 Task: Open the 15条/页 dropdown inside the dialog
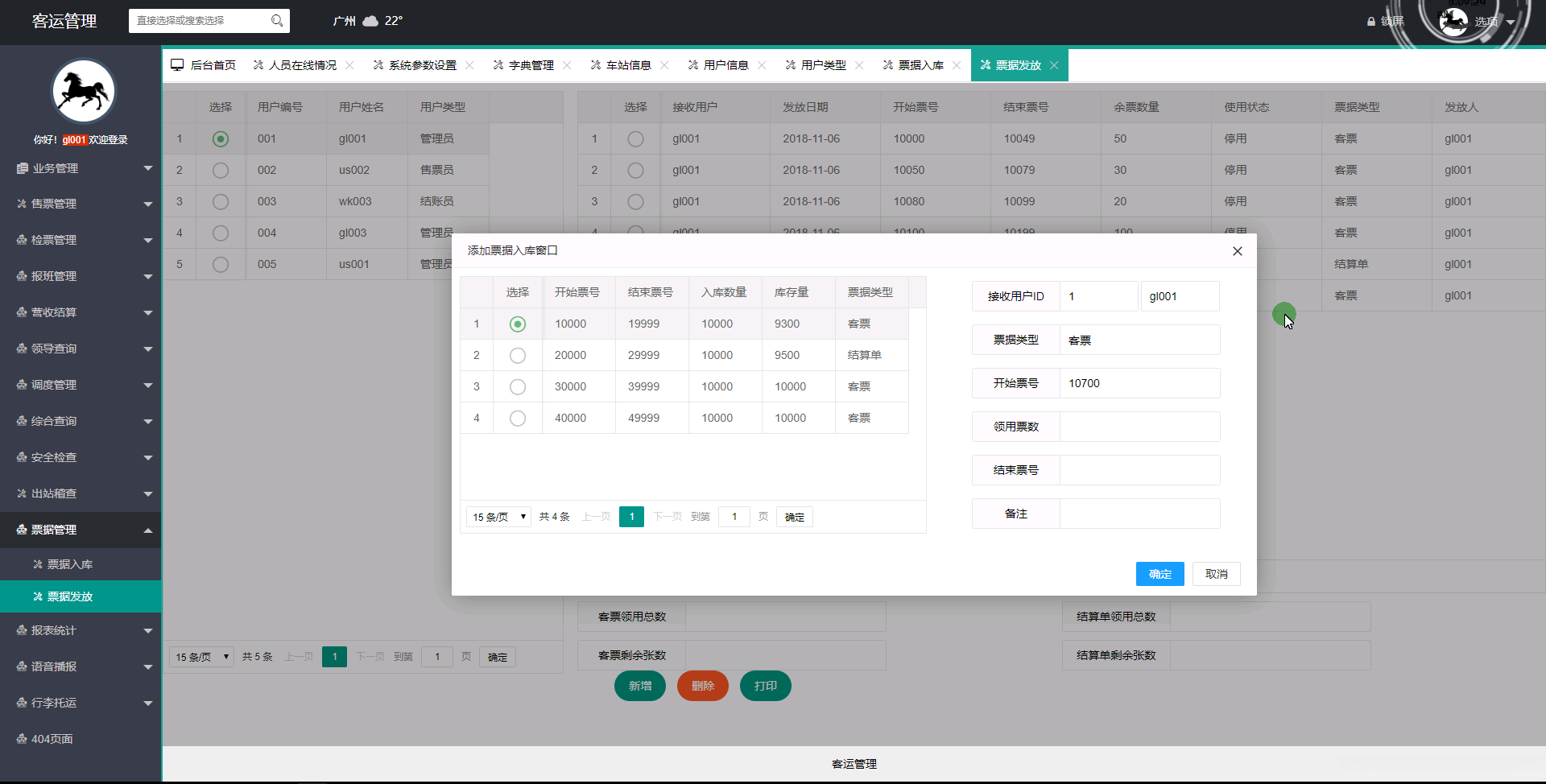coord(498,517)
